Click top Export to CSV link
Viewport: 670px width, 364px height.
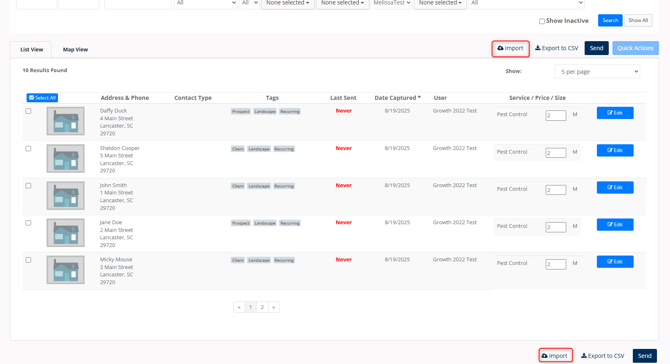(556, 48)
